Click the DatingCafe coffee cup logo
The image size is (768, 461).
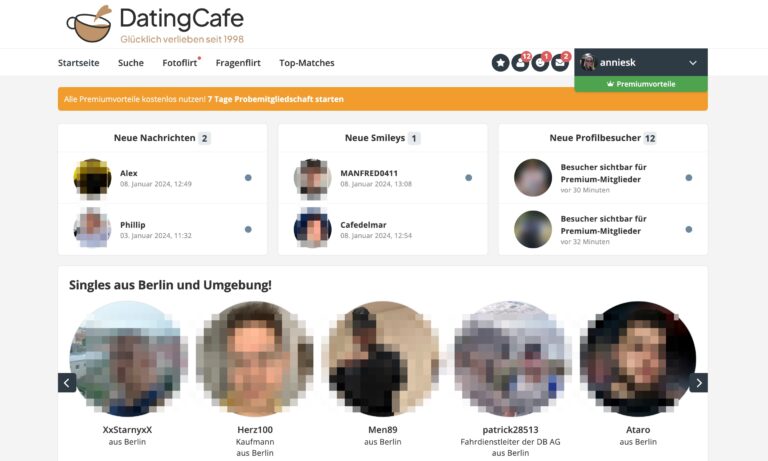[90, 24]
